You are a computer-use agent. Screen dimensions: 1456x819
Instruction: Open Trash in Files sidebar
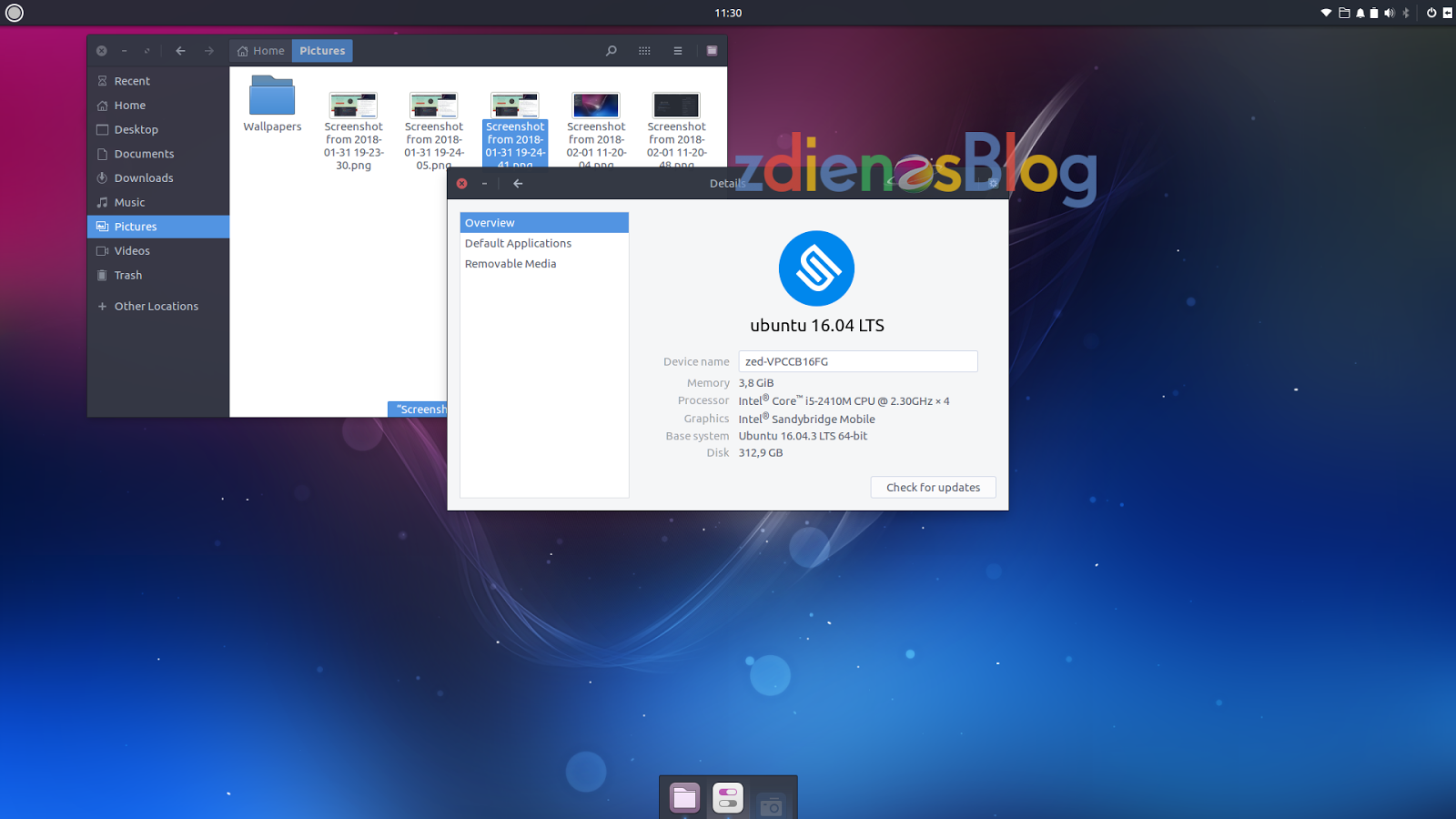[x=158, y=275]
